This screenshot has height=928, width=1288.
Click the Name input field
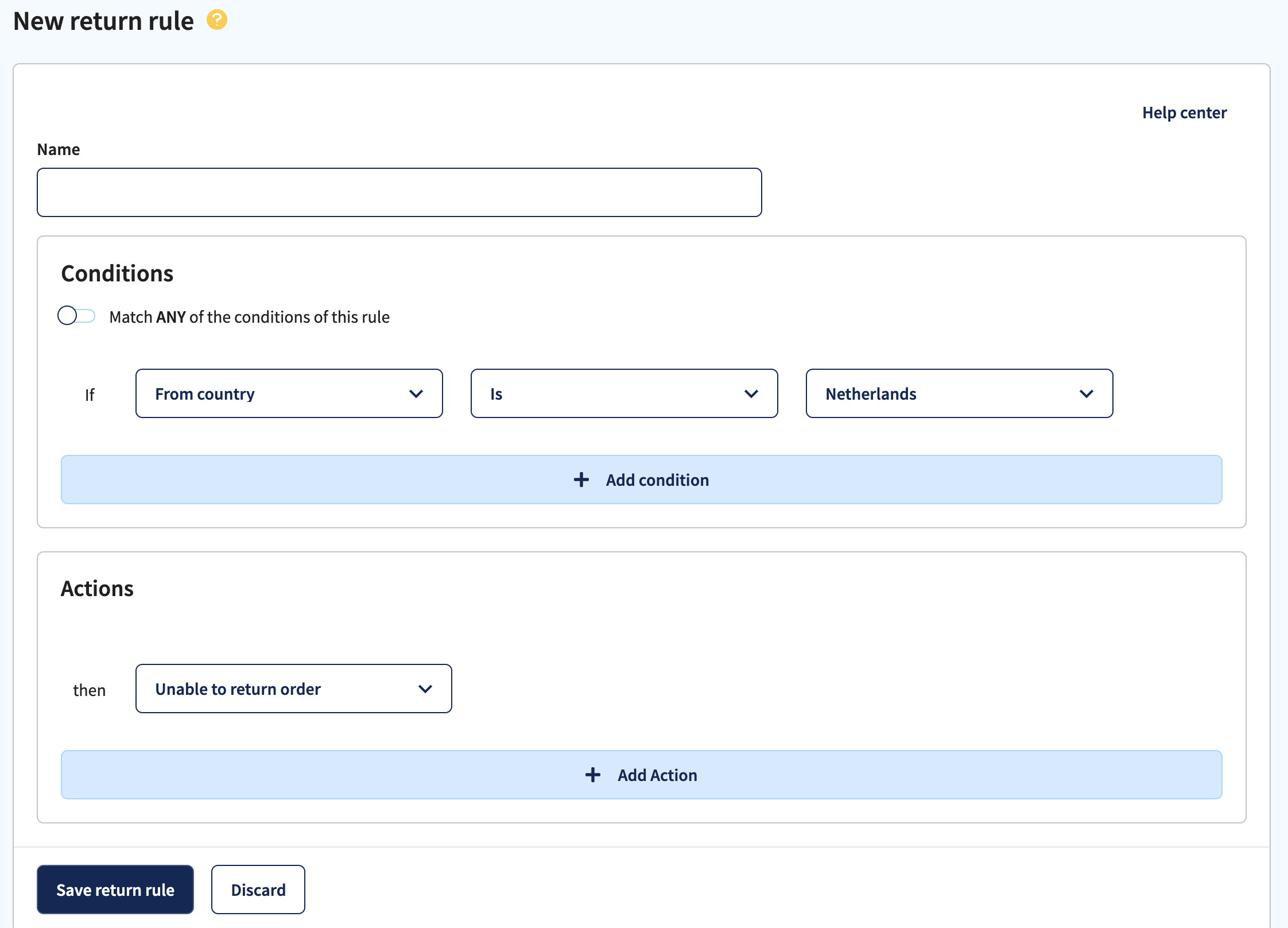pyautogui.click(x=399, y=192)
